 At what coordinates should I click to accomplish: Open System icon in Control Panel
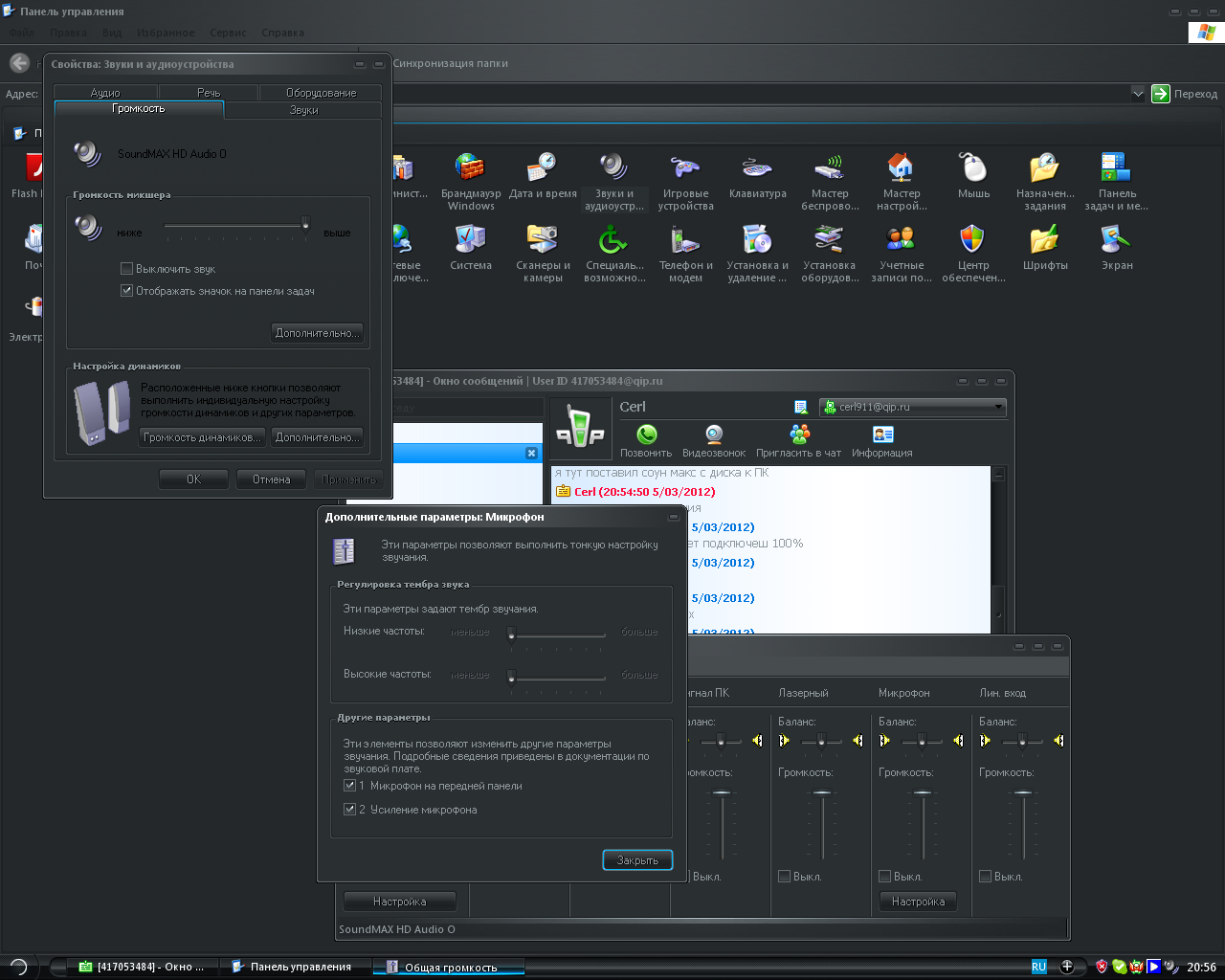pos(470,248)
